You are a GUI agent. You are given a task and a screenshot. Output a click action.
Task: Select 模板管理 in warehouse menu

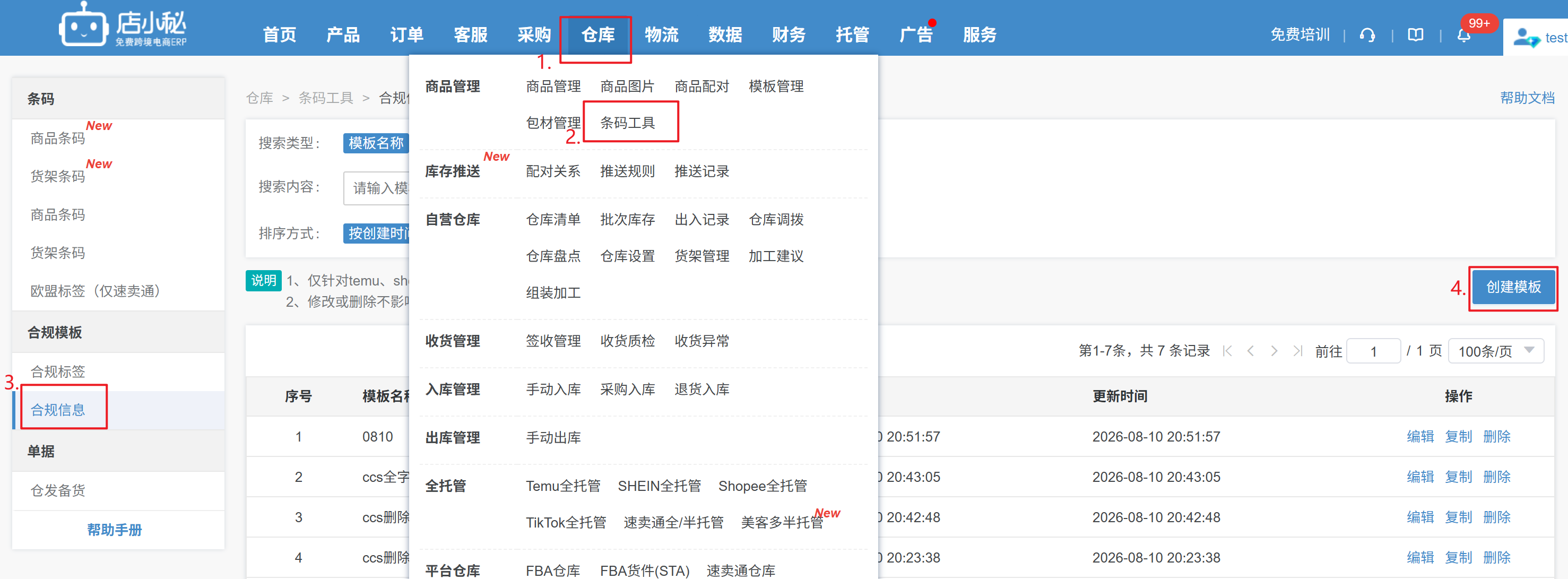[776, 87]
